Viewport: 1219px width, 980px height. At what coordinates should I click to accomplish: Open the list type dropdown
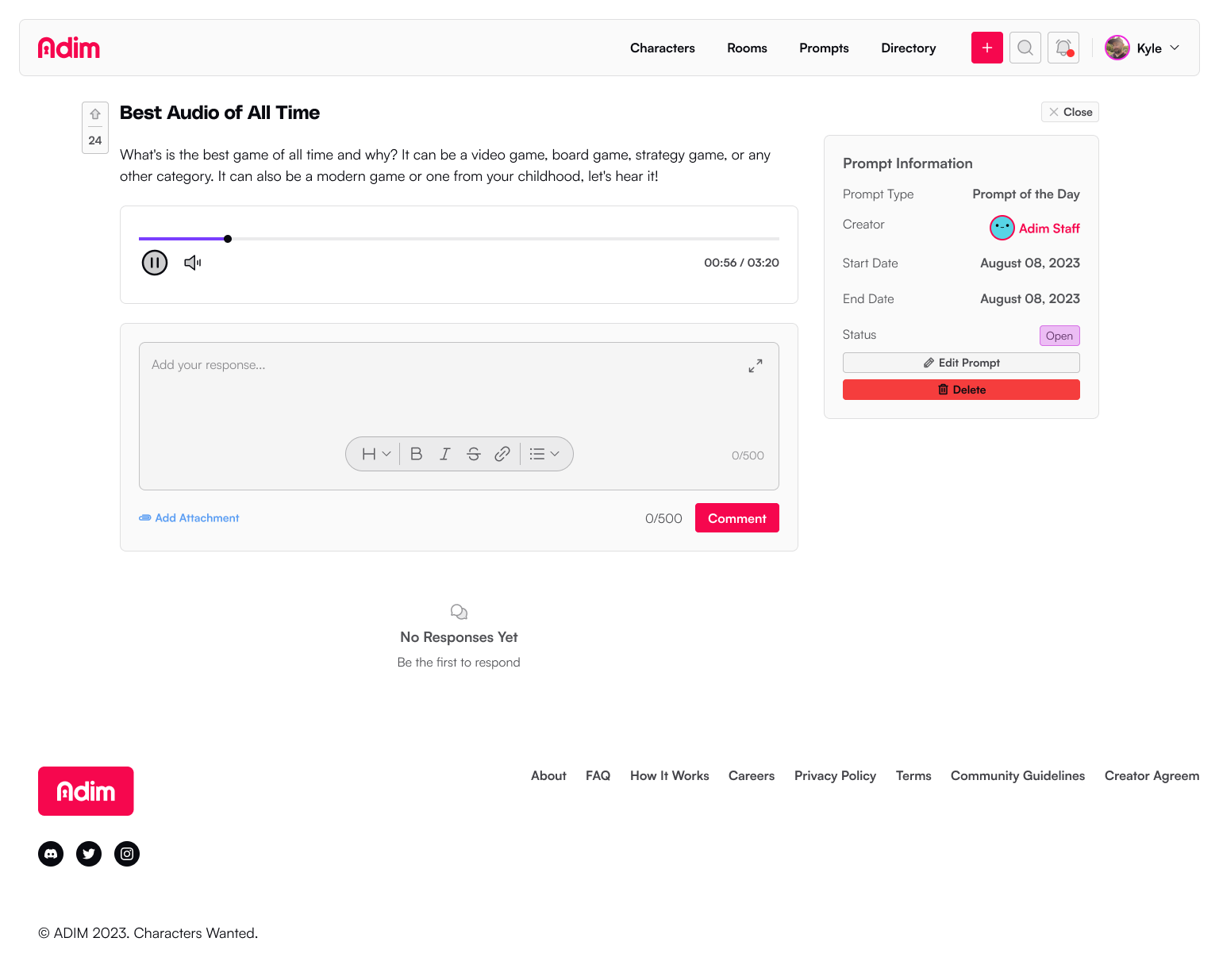coord(544,454)
